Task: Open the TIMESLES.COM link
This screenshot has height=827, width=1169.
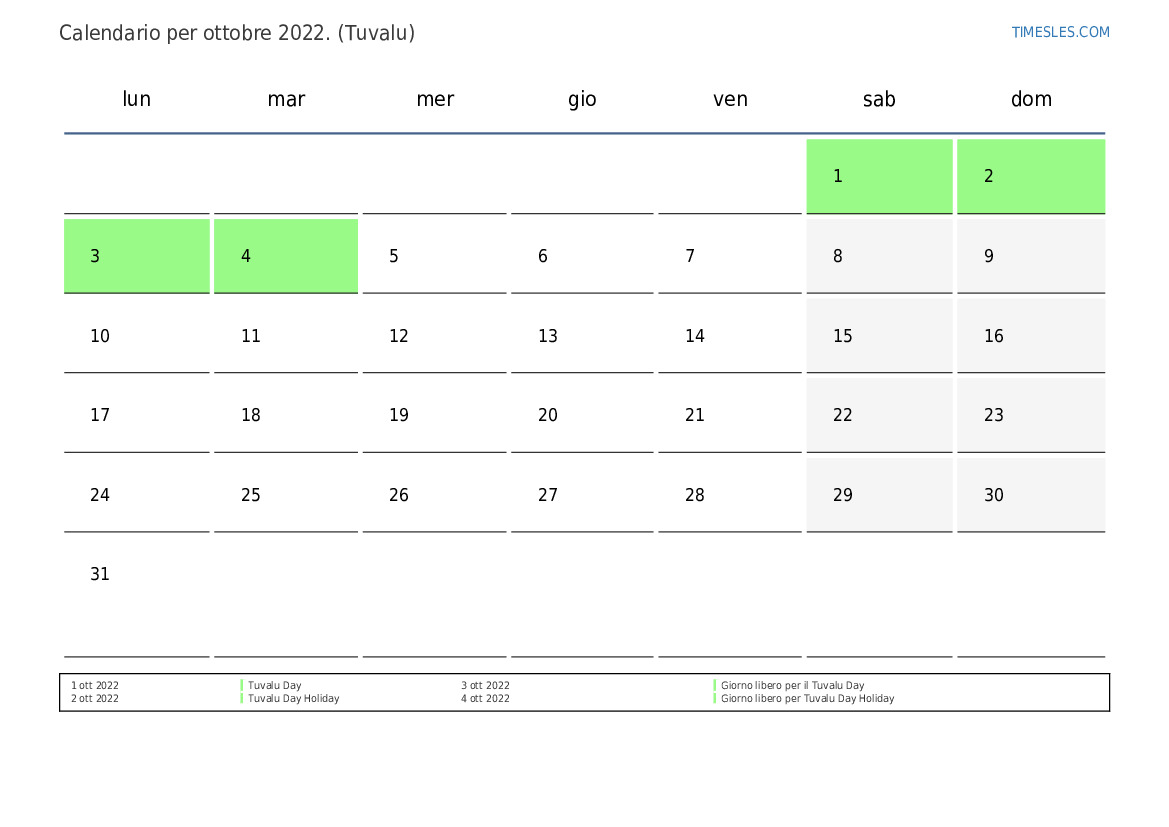Action: [x=1060, y=32]
